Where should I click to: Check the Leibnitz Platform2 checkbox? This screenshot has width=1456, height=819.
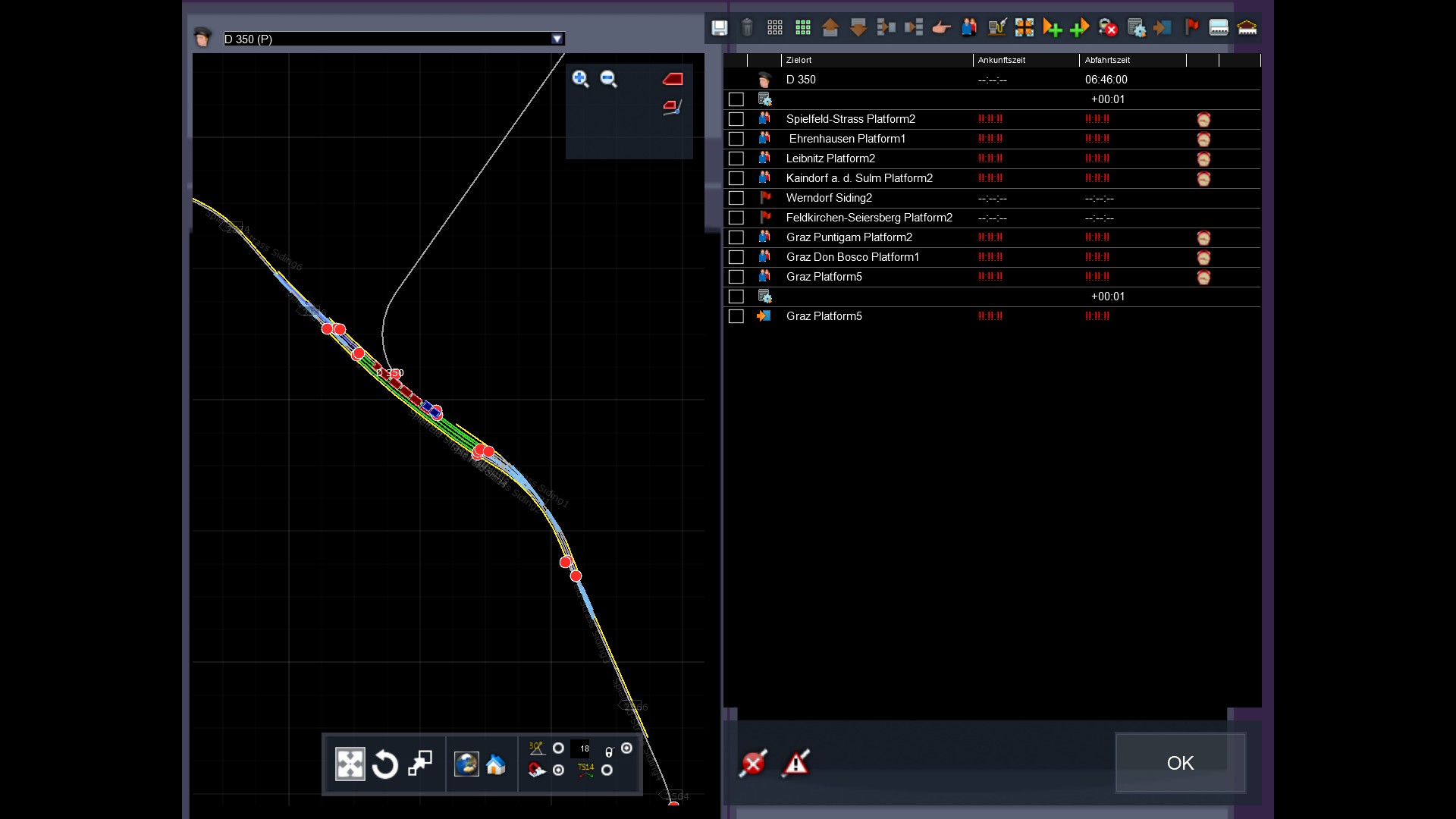[x=736, y=158]
